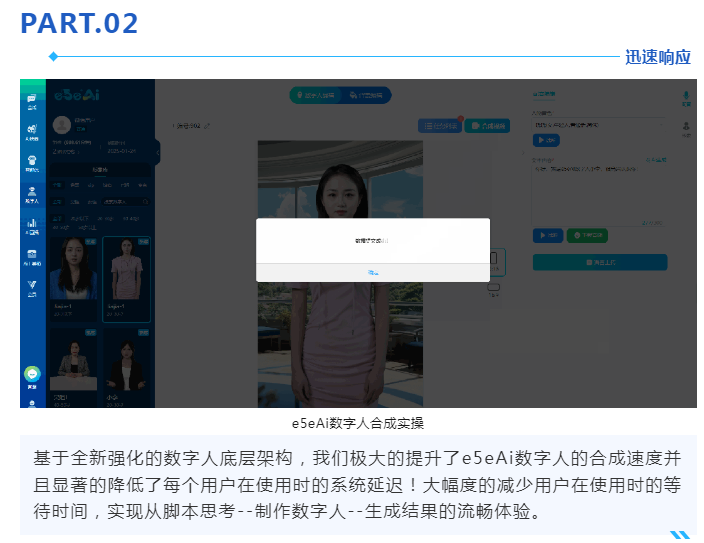
Task: Open the voice role dropdown box
Action: click(599, 125)
